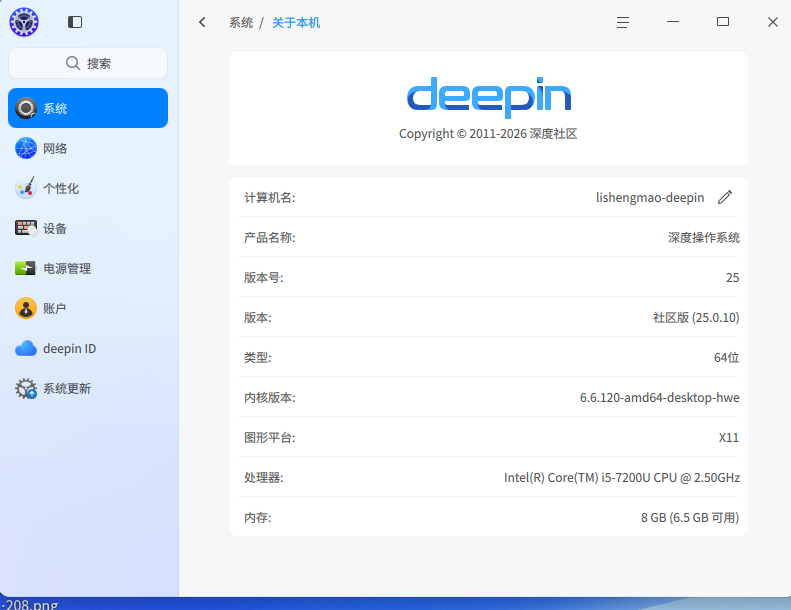Image resolution: width=791 pixels, height=610 pixels.
Task: Click the 关于本机 breadcrumb item
Action: click(x=296, y=22)
